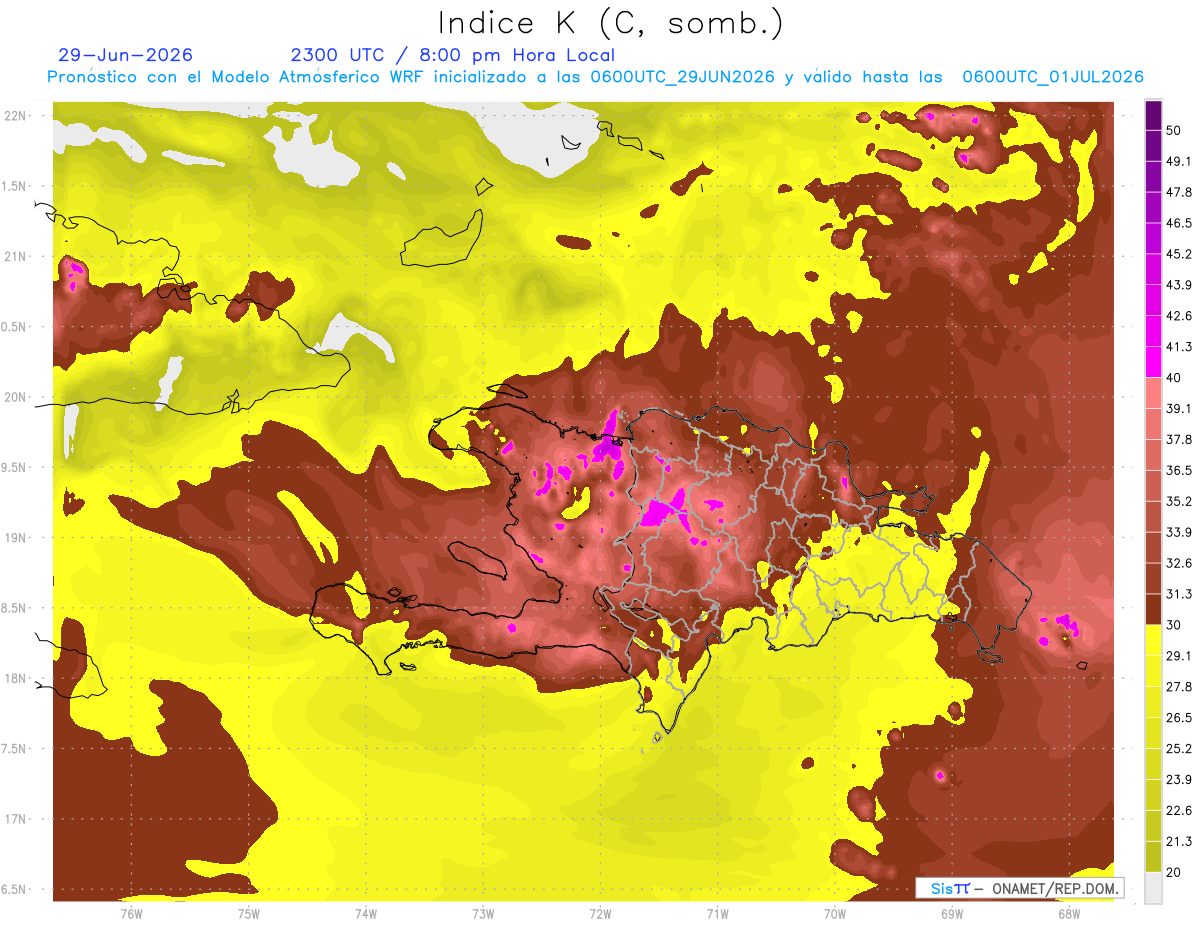The width and height of the screenshot is (1200, 927).
Task: Click the legend value "37.8"
Action: click(1179, 439)
